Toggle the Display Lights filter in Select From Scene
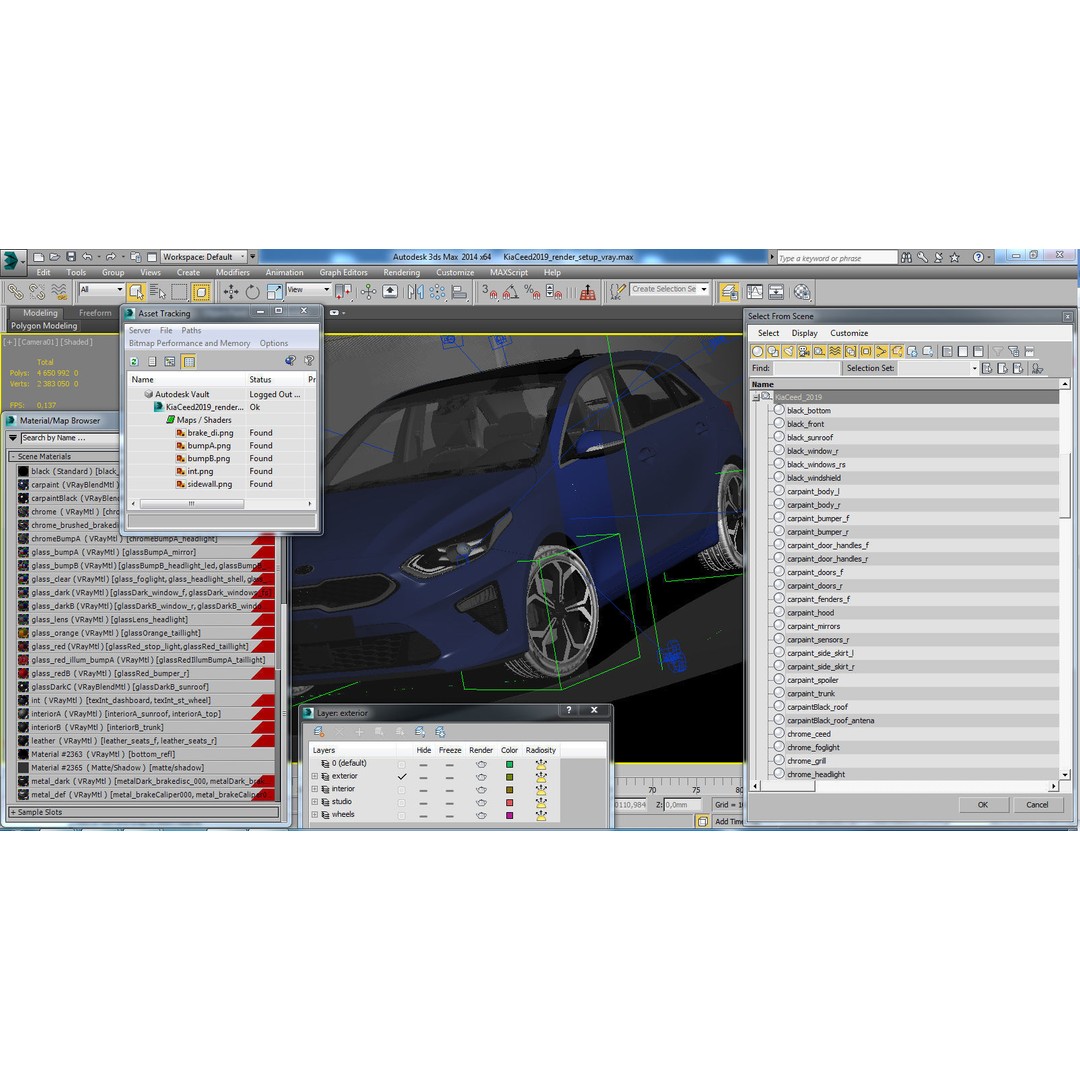The height and width of the screenshot is (1080, 1080). click(788, 351)
